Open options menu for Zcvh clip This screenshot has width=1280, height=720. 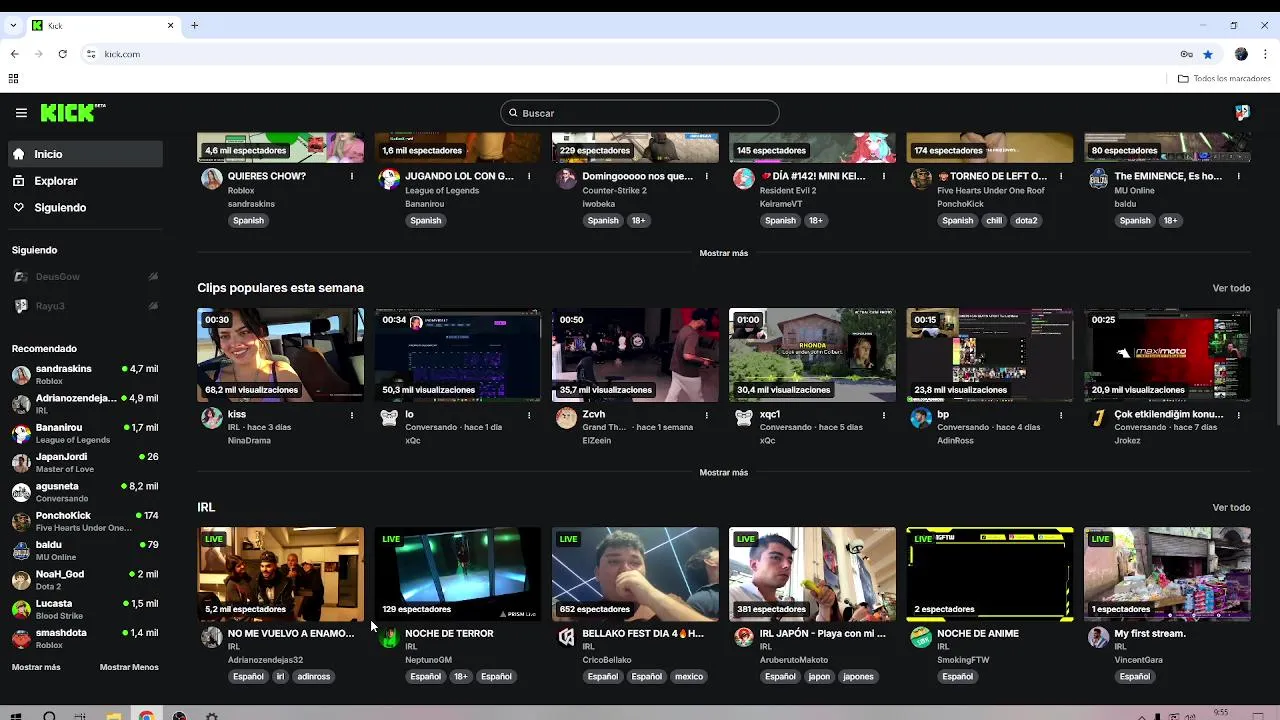point(707,414)
